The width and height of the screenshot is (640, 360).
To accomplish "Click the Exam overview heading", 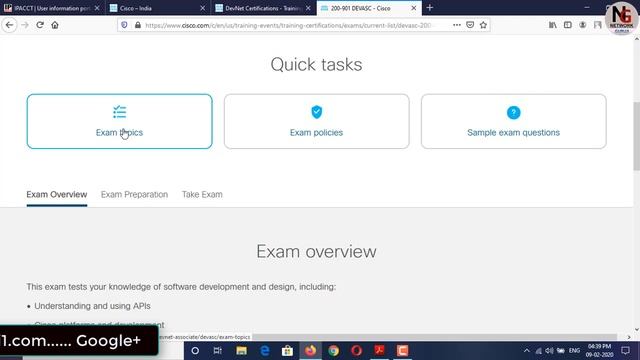I will (316, 251).
